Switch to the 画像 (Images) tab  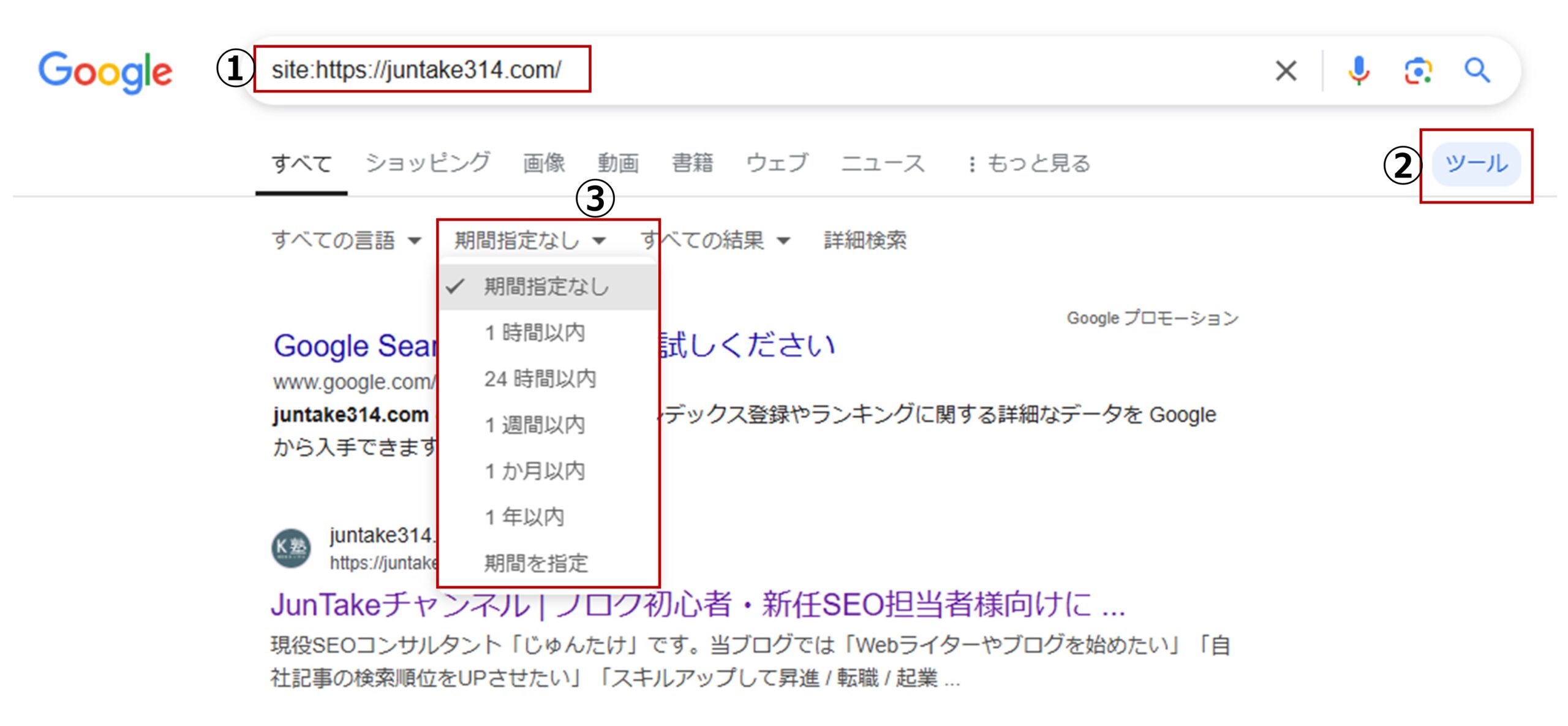coord(543,162)
